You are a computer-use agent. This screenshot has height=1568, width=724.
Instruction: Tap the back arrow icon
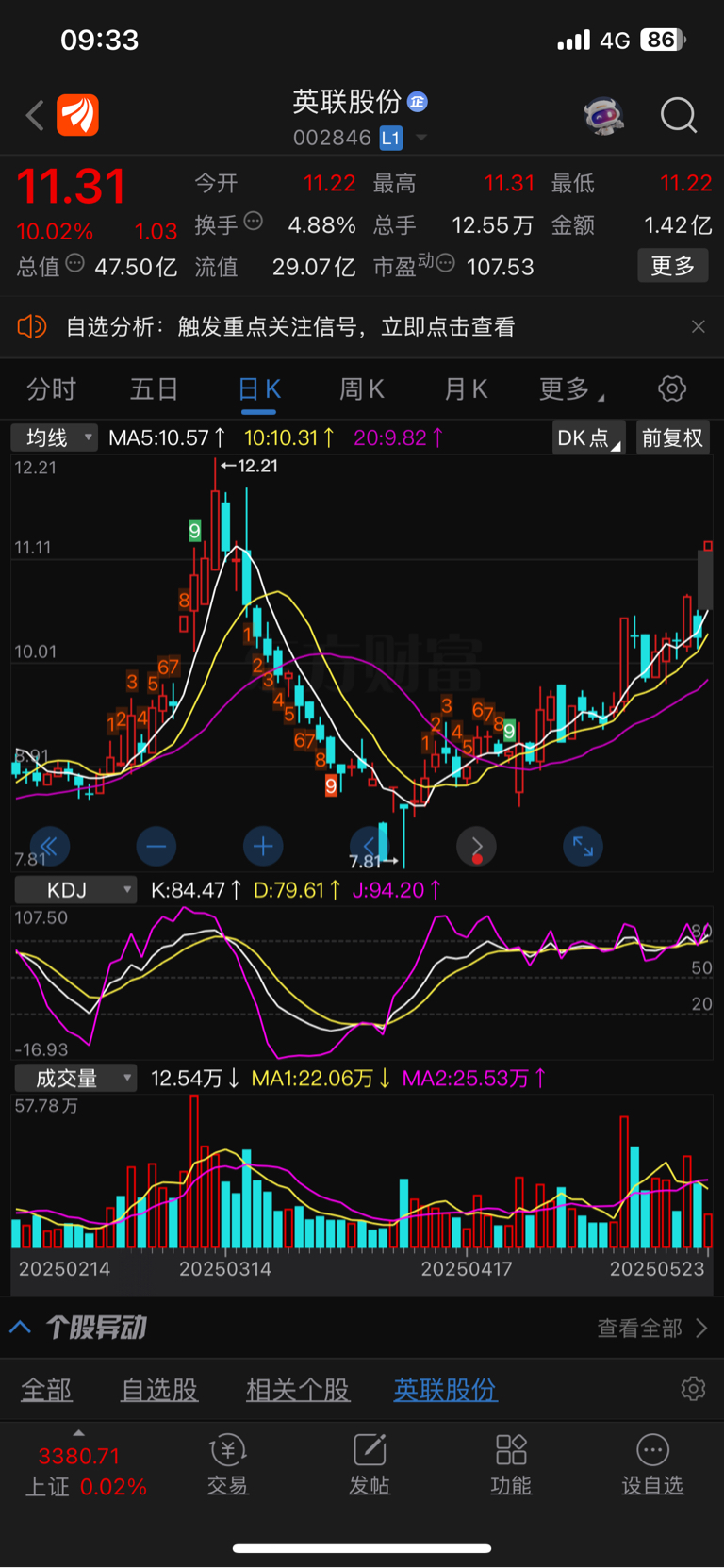tap(35, 116)
